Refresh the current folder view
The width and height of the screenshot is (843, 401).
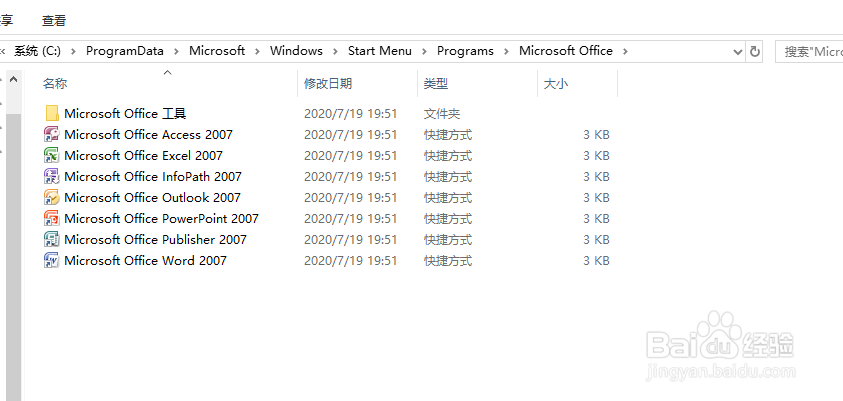(755, 51)
